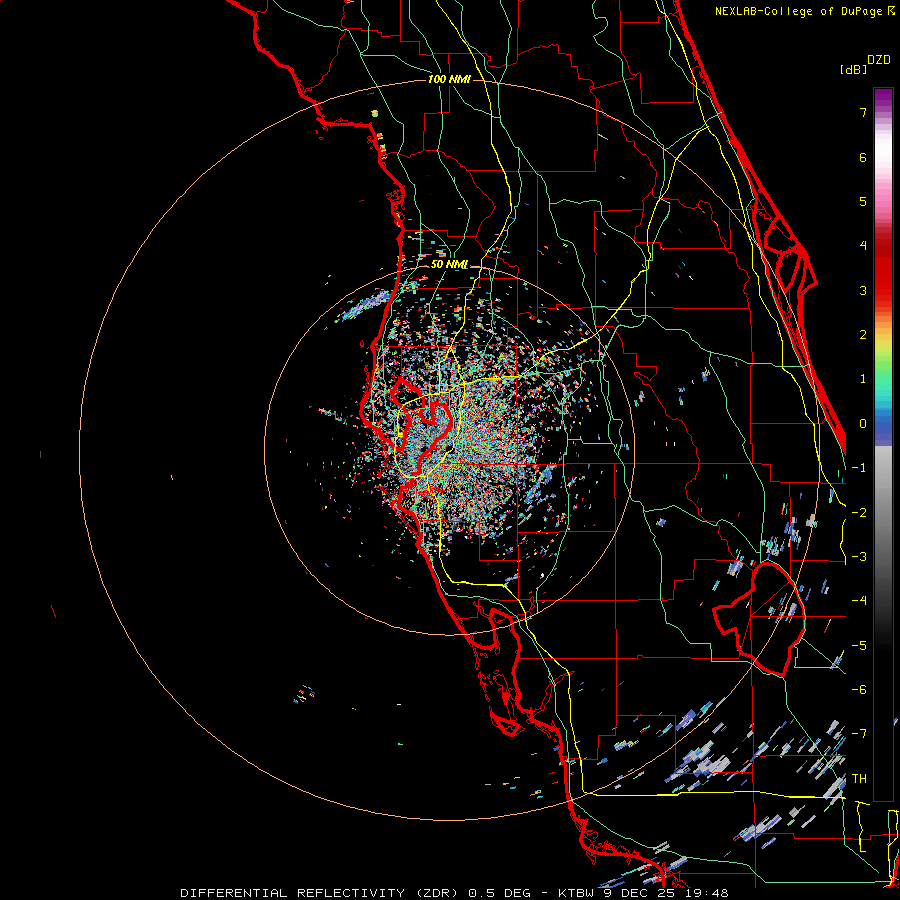The width and height of the screenshot is (900, 900).
Task: Click the -3 dB scale tick label
Action: click(859, 557)
